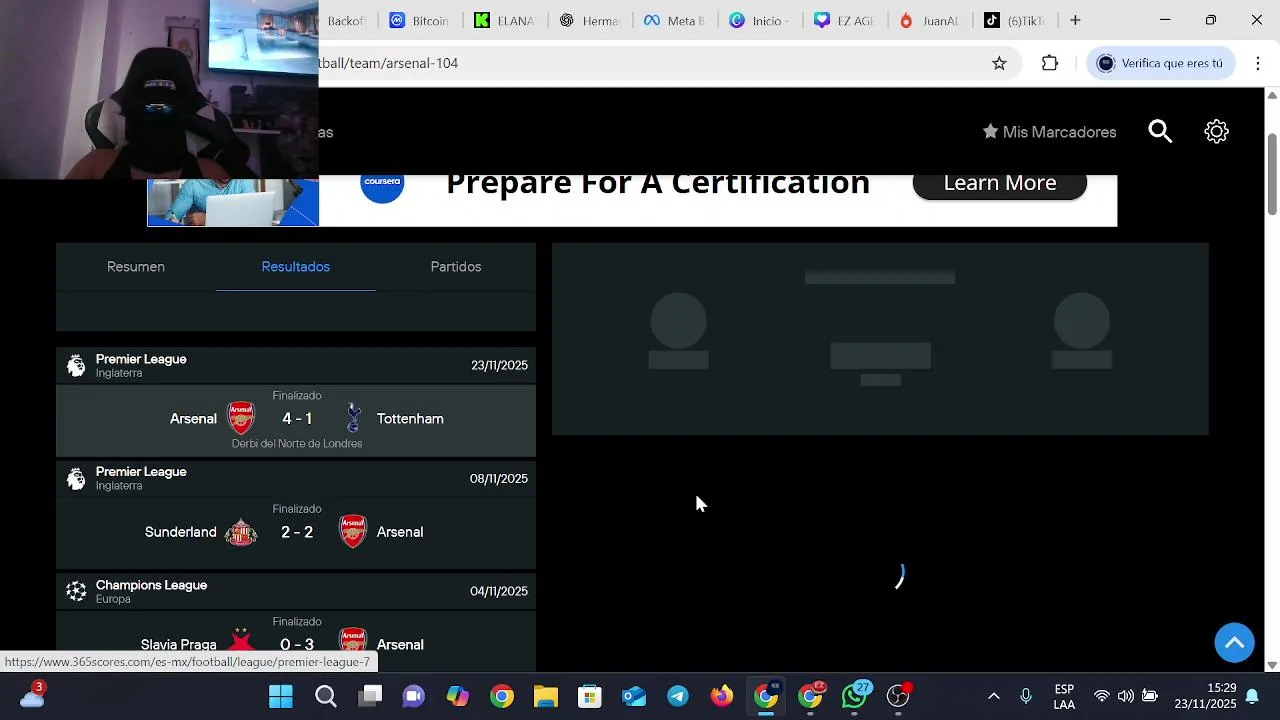Open the volume speaker tray icon
Image resolution: width=1280 pixels, height=720 pixels.
1126,696
